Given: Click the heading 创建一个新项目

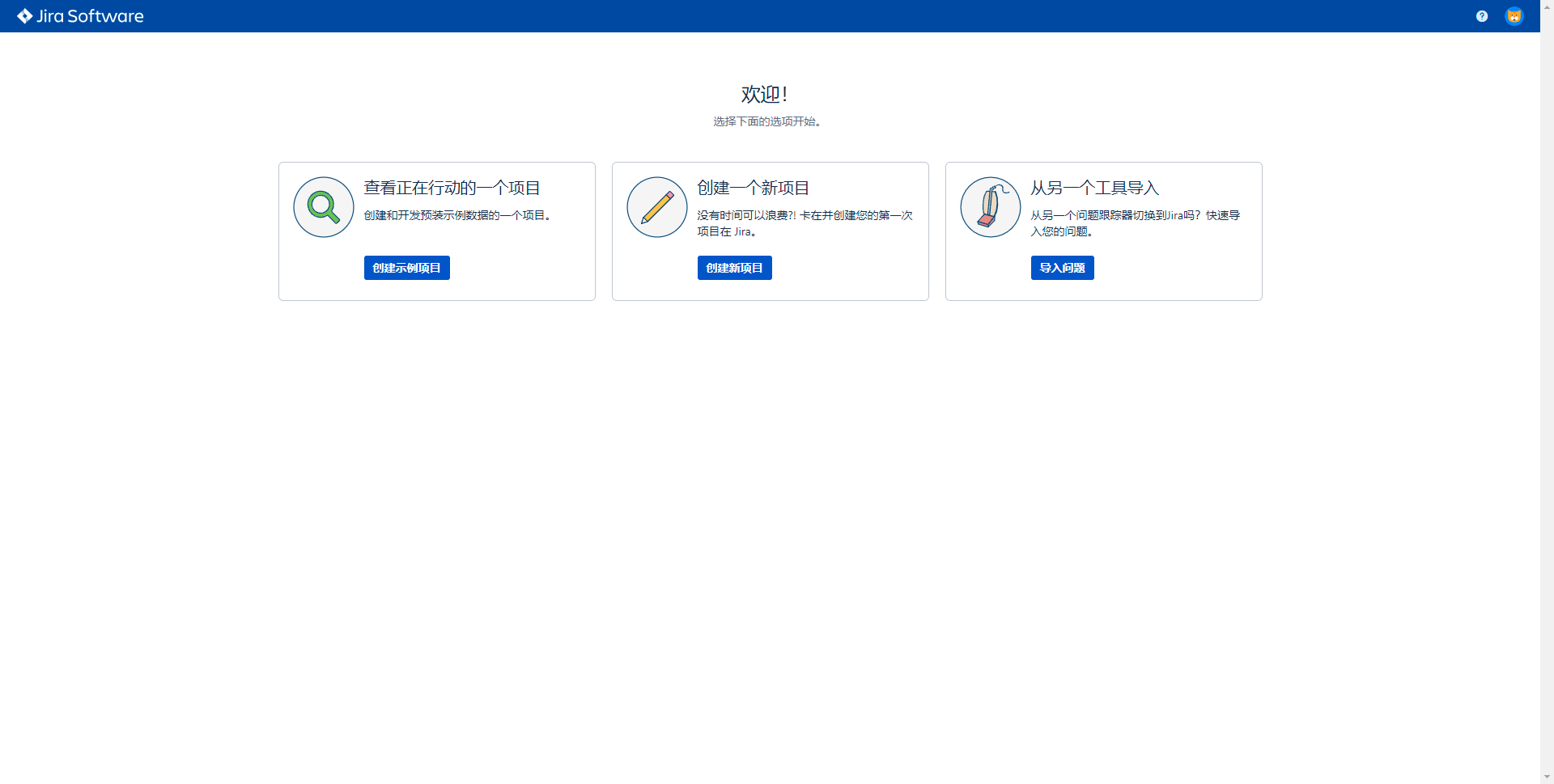Looking at the screenshot, I should (x=754, y=188).
